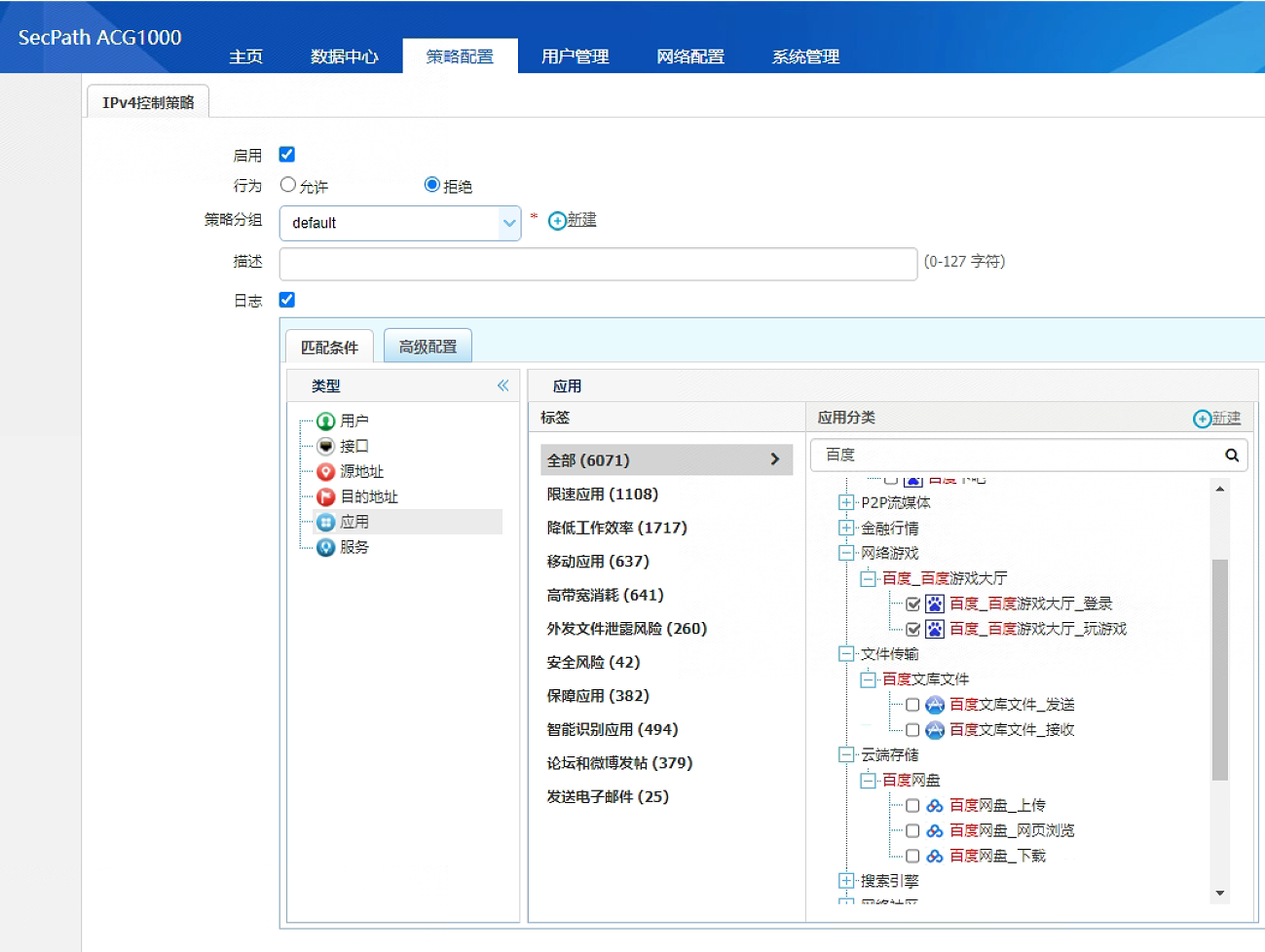1265x952 pixels.
Task: Select the 应用 icon in type tree
Action: pos(326,523)
